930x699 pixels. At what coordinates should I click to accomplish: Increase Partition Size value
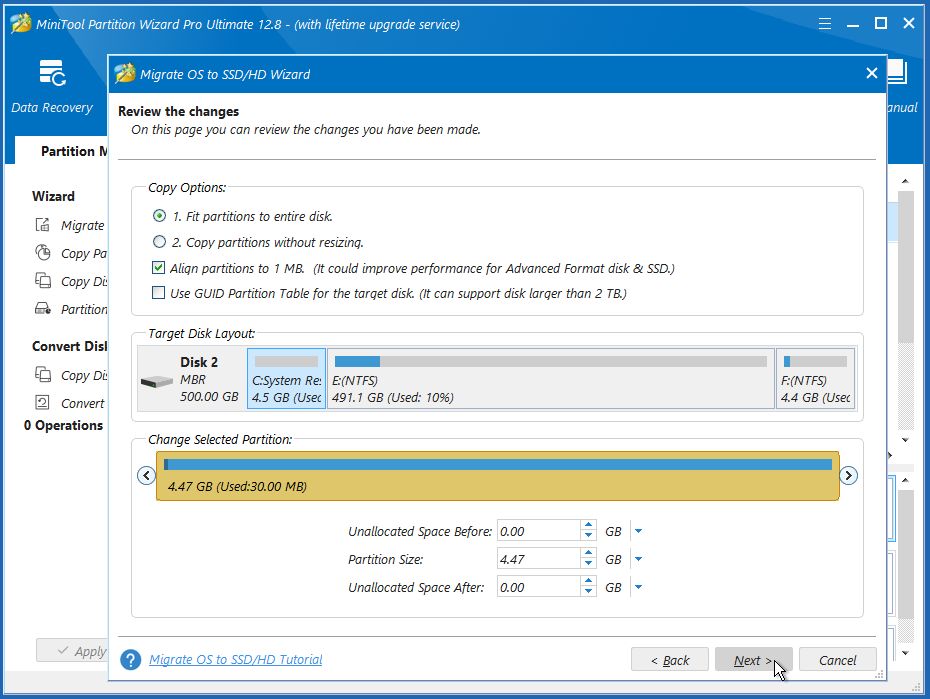click(x=588, y=553)
